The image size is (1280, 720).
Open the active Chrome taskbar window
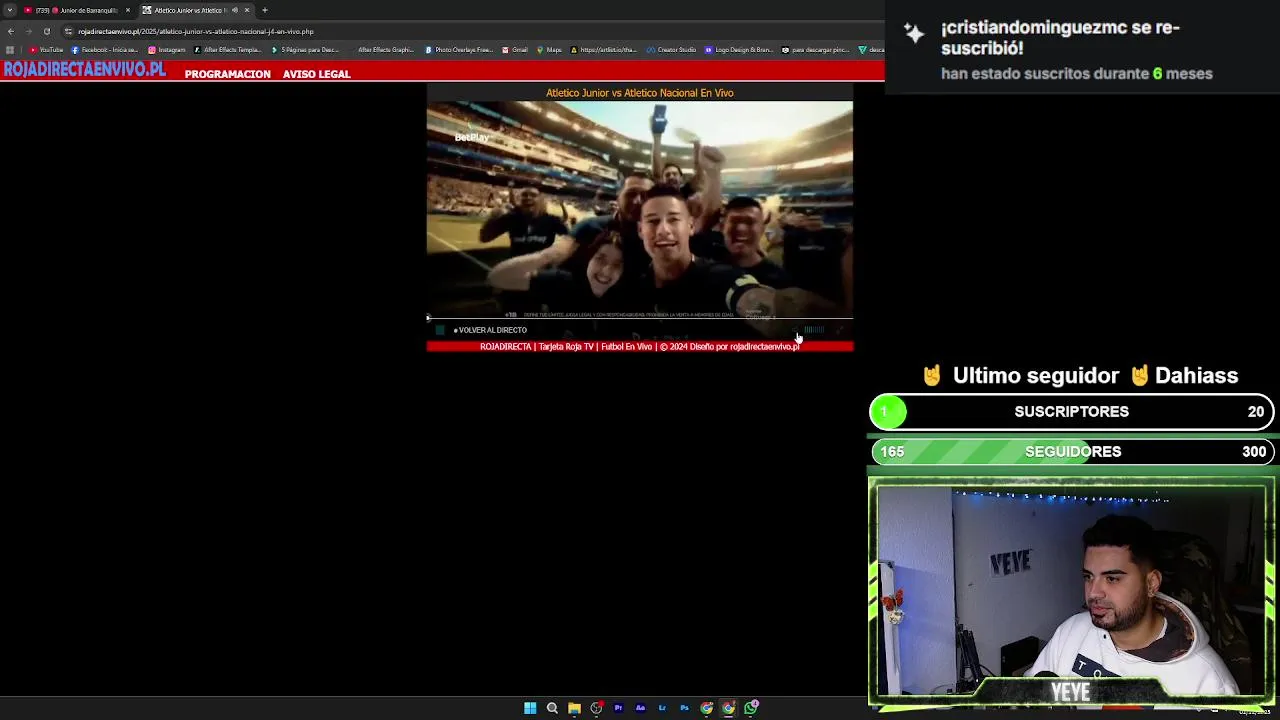point(728,708)
